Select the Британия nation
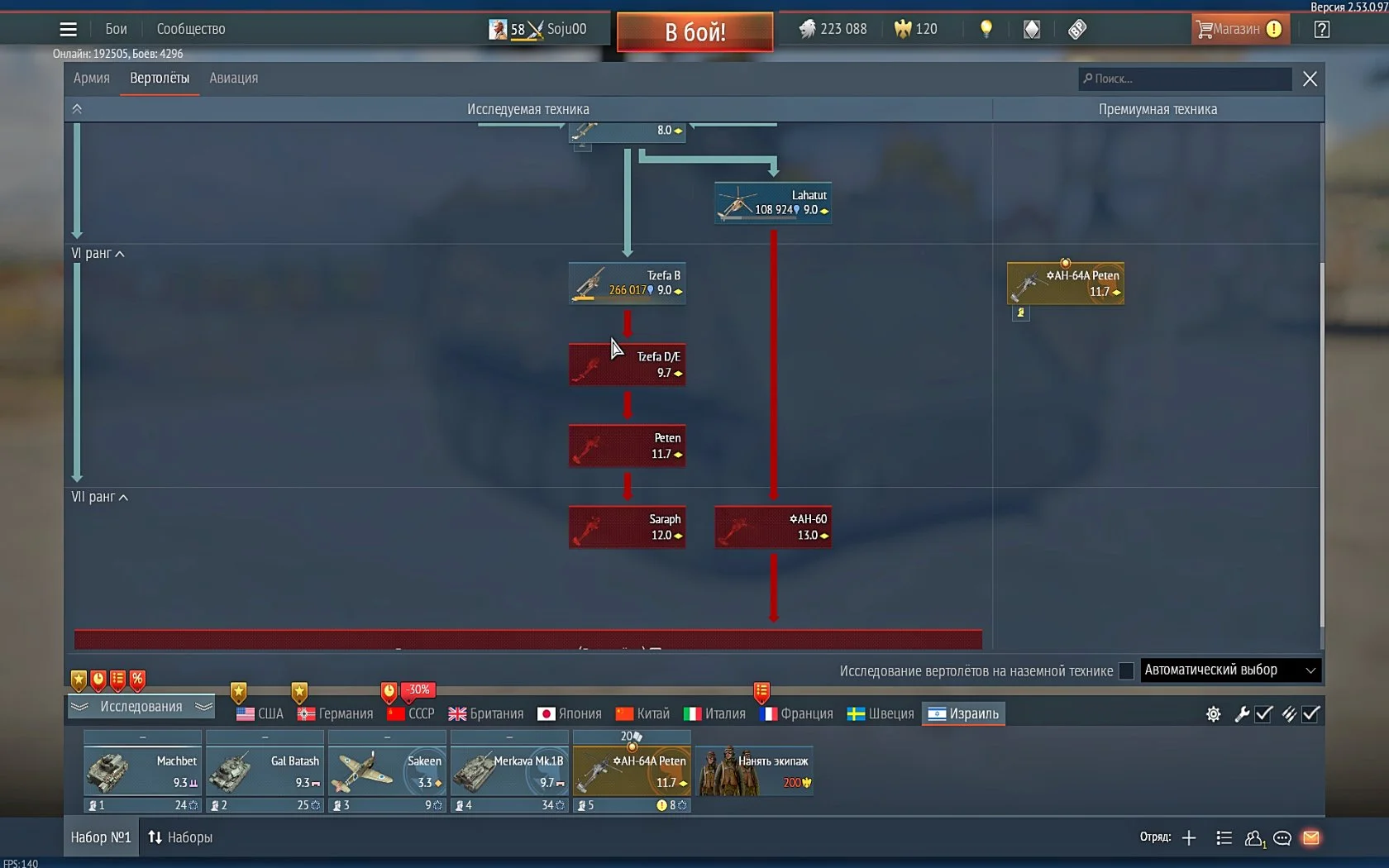The width and height of the screenshot is (1389, 868). pos(486,713)
